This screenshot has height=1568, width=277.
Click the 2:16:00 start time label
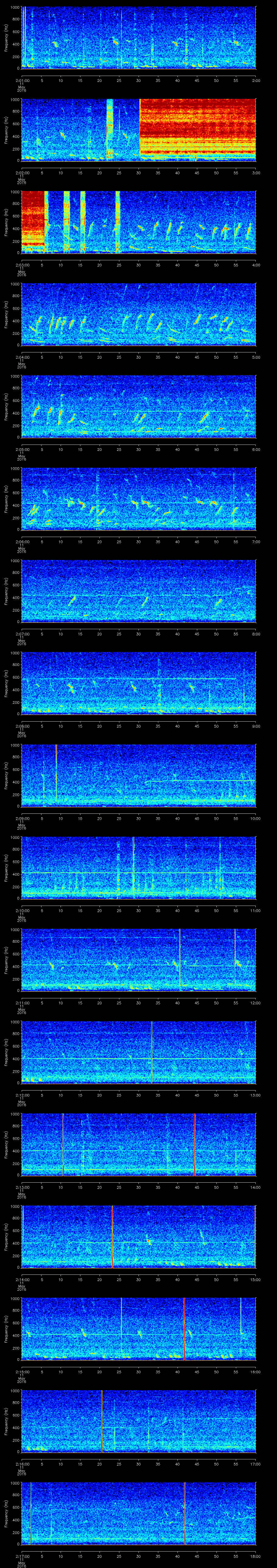pyautogui.click(x=22, y=1464)
